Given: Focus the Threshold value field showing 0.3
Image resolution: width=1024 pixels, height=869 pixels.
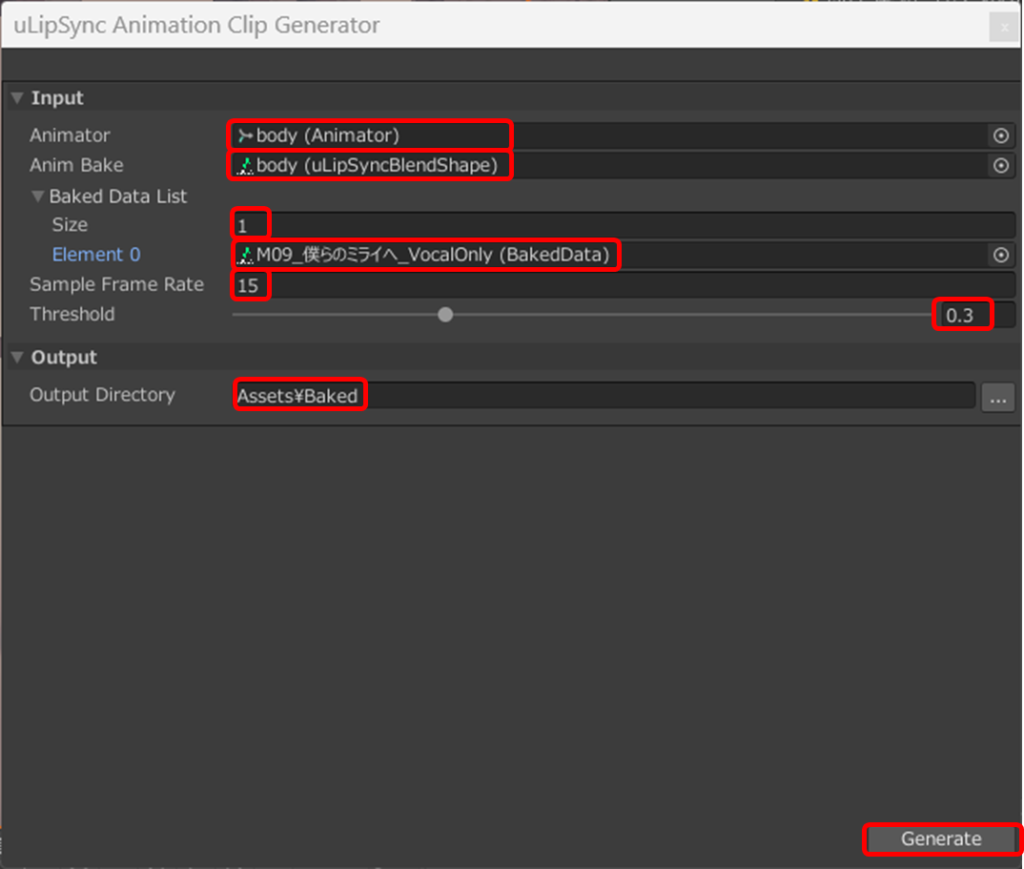Looking at the screenshot, I should coord(975,316).
